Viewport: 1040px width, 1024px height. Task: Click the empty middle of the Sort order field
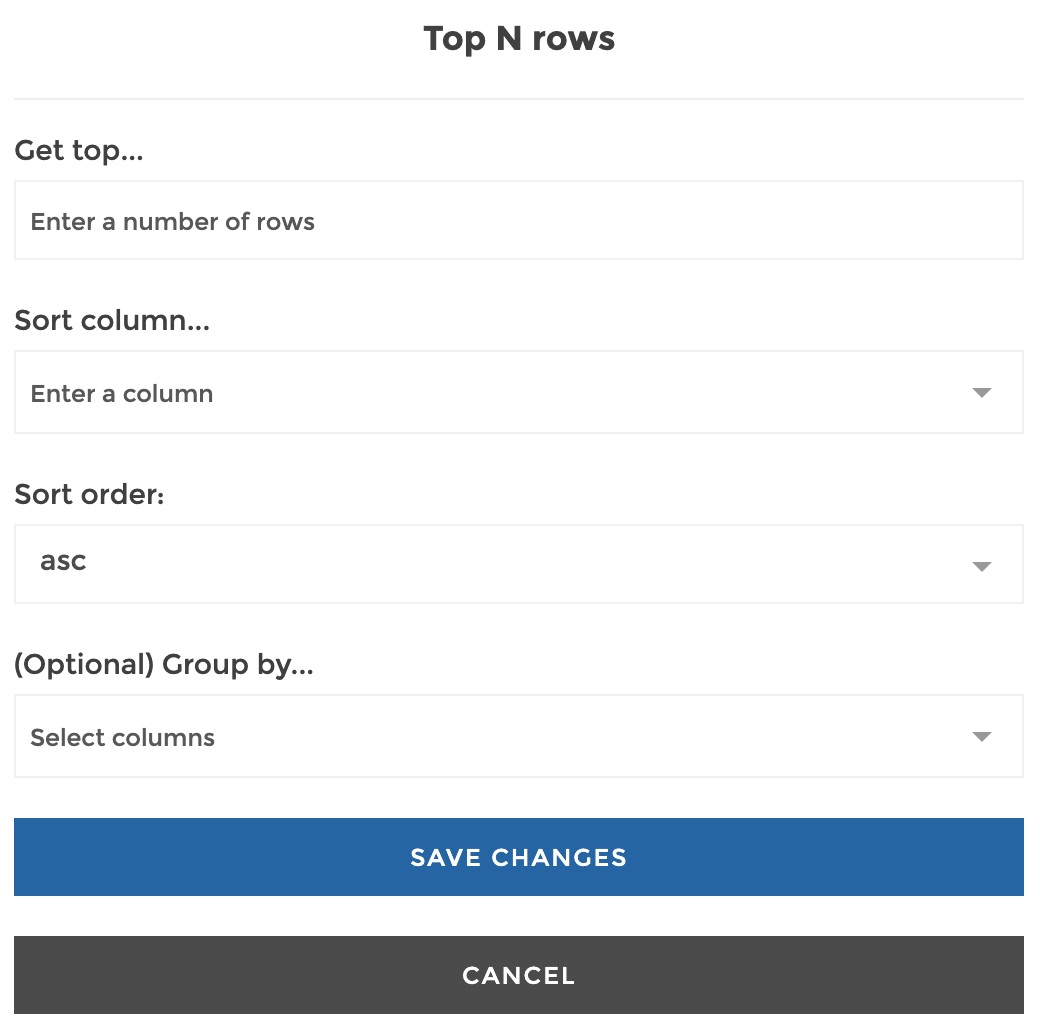pyautogui.click(x=519, y=564)
